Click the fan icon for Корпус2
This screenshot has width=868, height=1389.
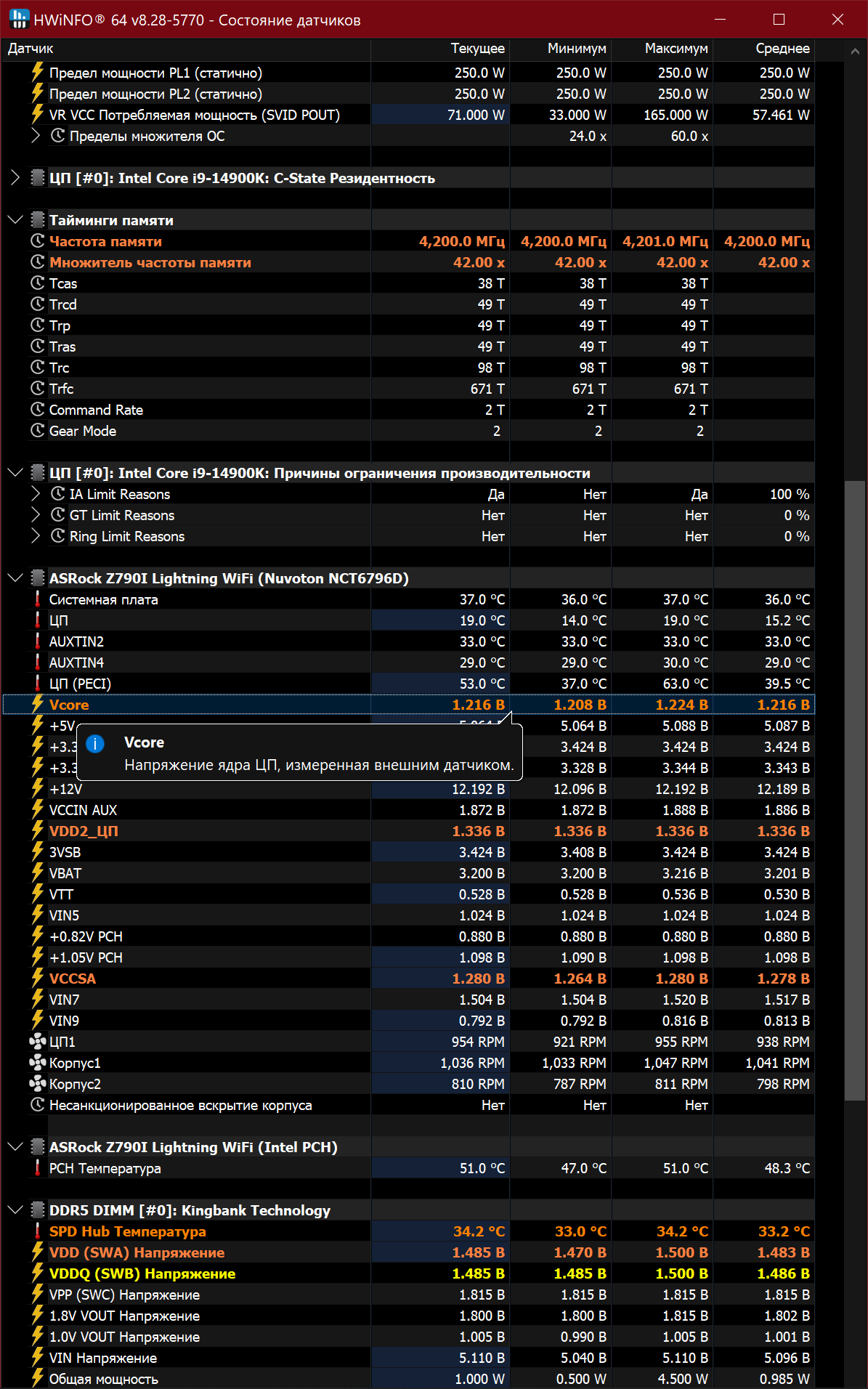pyautogui.click(x=38, y=1084)
